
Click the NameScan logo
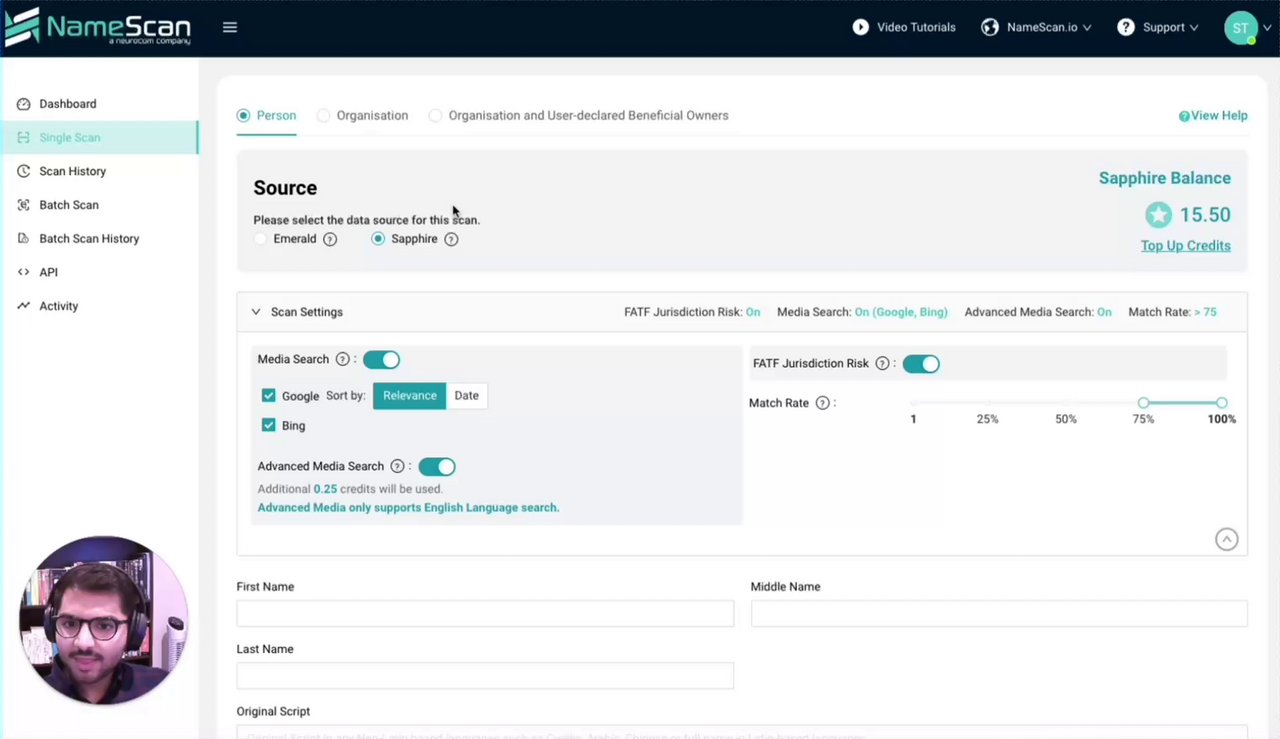97,27
